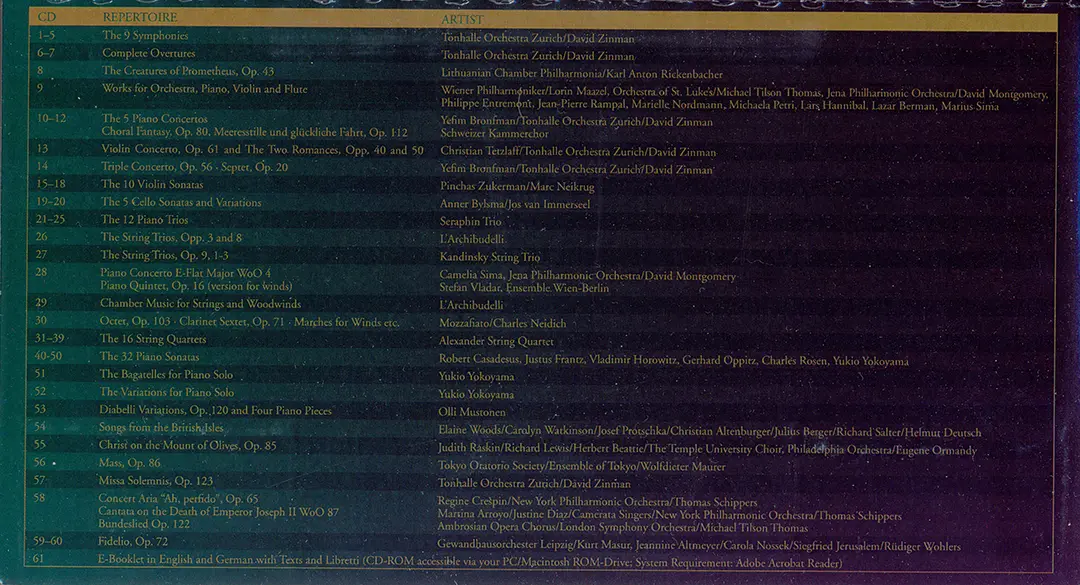Click 'Camelia Sima, Jena Philharmonic Orchestra' artist

point(588,276)
